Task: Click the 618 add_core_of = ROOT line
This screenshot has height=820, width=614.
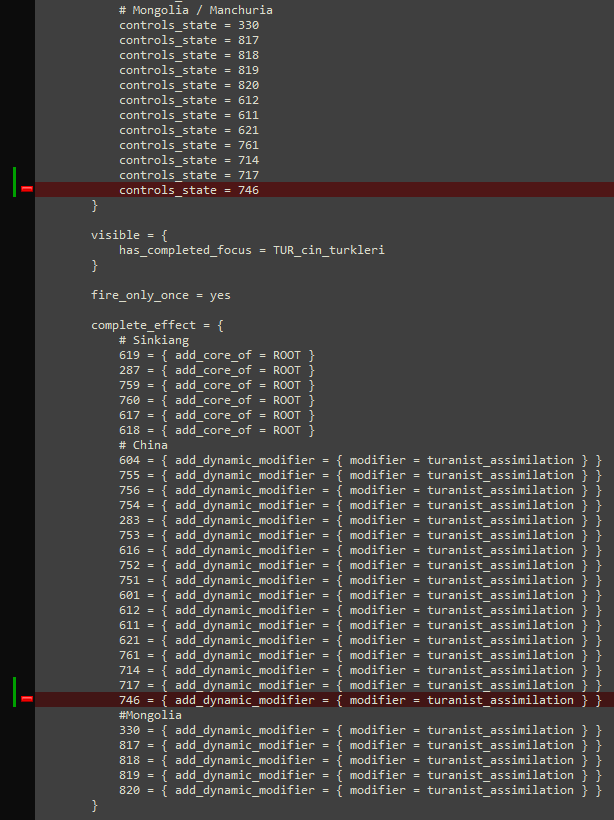Action: [x=217, y=430]
